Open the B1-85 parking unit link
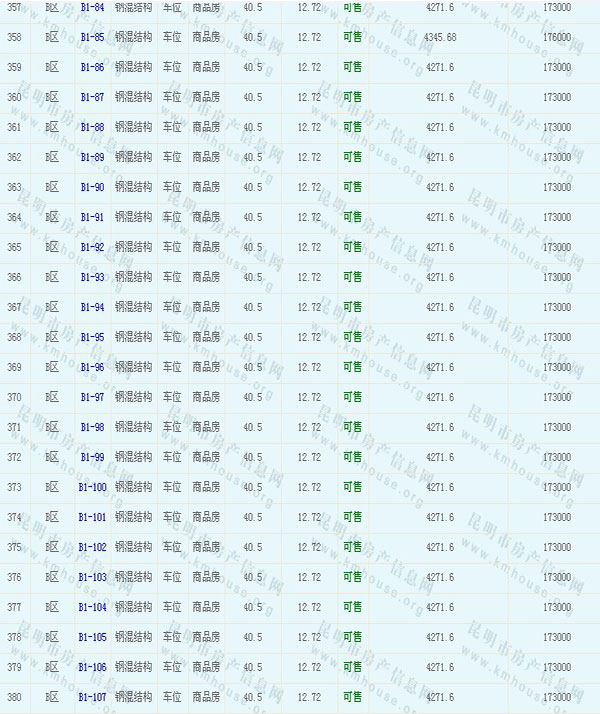Viewport: 600px width, 714px height. coord(92,37)
